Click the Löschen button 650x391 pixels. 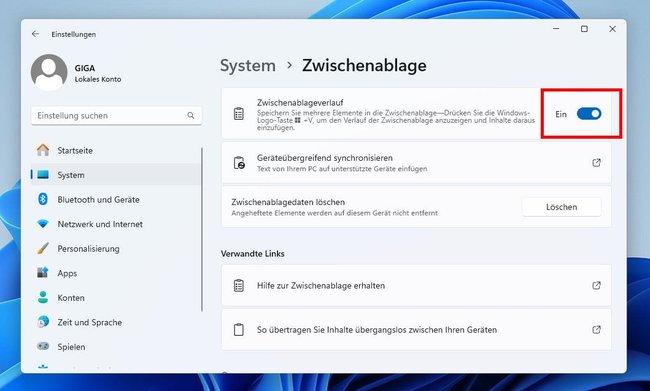[x=561, y=207]
